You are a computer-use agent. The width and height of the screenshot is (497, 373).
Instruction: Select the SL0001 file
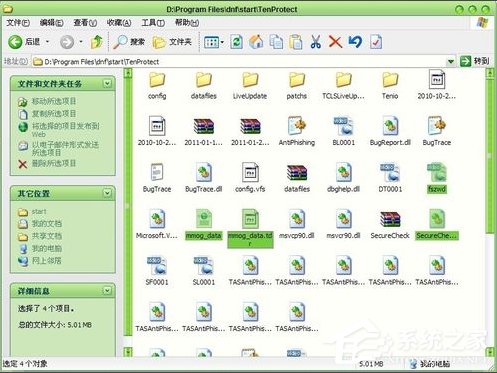coord(204,271)
